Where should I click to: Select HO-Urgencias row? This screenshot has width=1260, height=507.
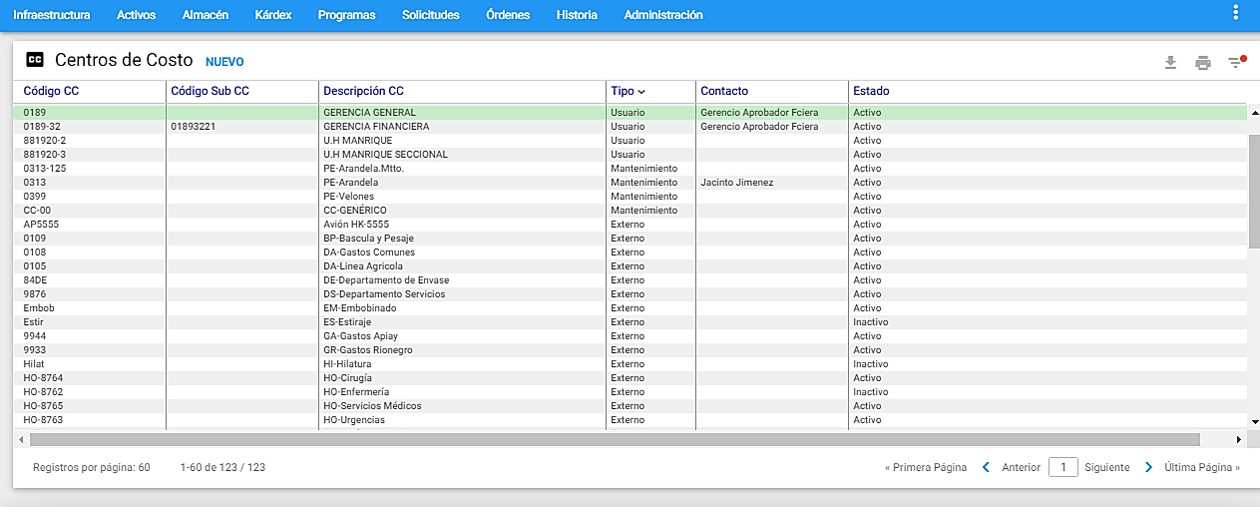(x=630, y=421)
